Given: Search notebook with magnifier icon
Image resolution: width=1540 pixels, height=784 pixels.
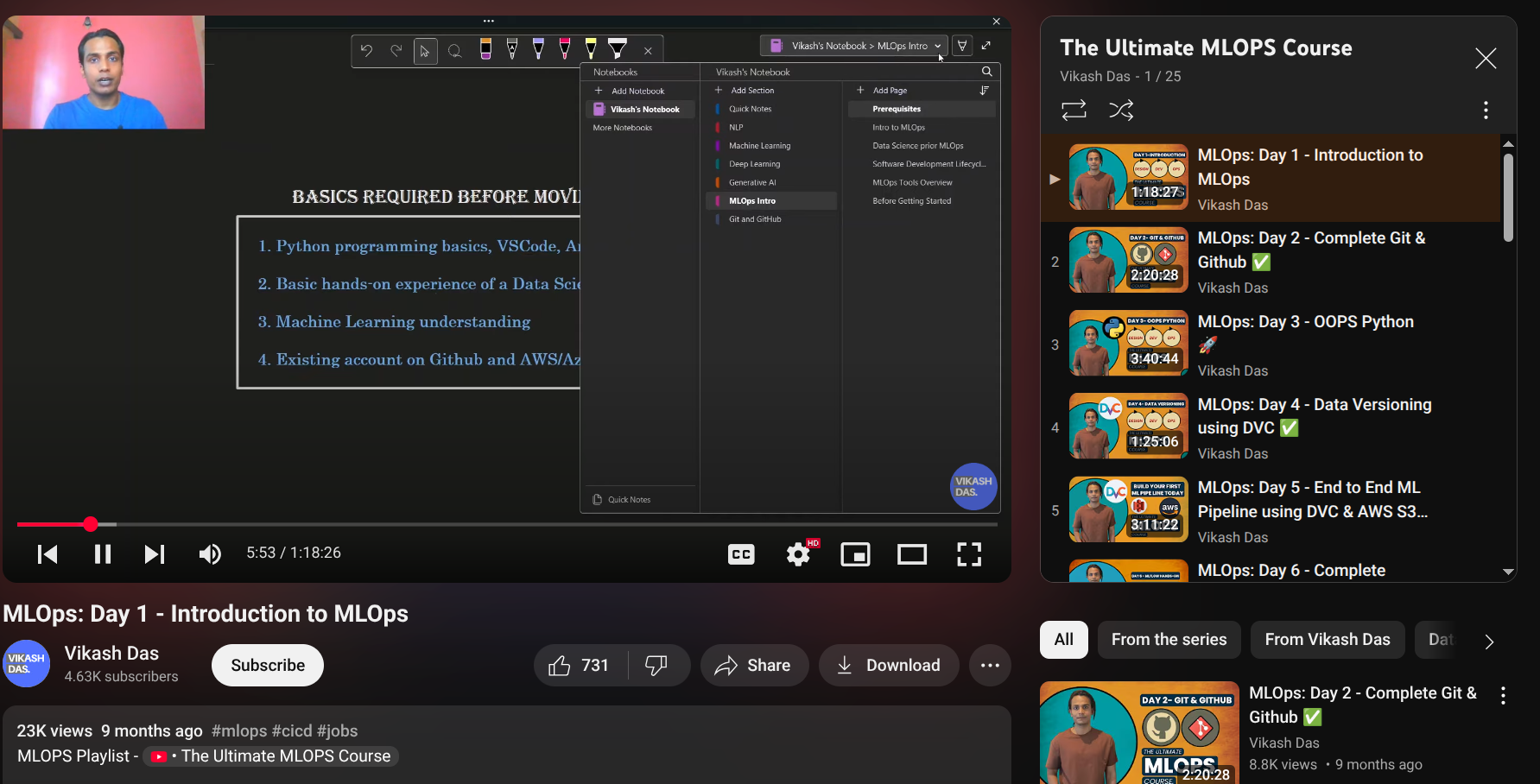Looking at the screenshot, I should [x=987, y=72].
